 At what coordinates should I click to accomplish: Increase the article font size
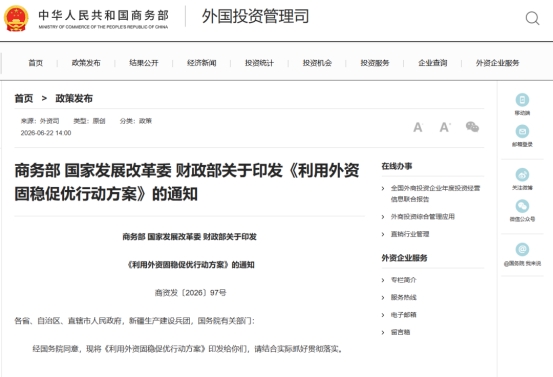[445, 127]
